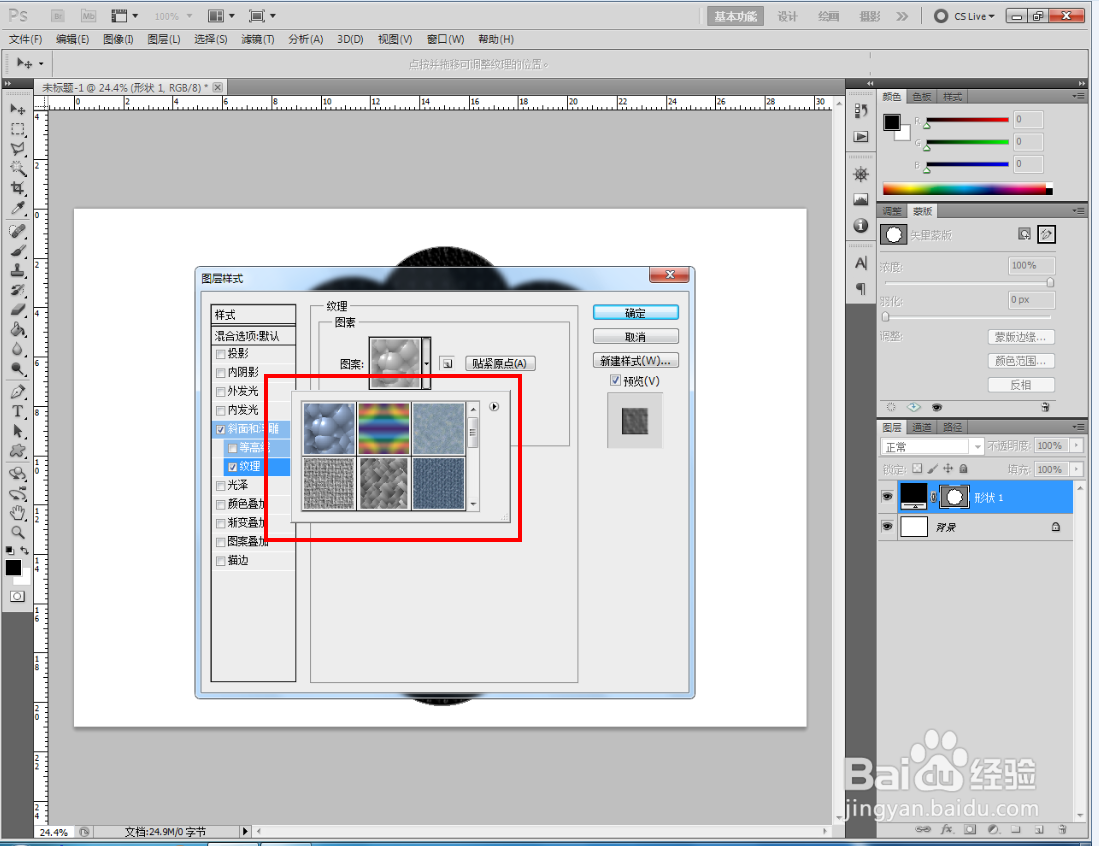The image size is (1099, 846).
Task: Select the Crop tool
Action: [18, 188]
